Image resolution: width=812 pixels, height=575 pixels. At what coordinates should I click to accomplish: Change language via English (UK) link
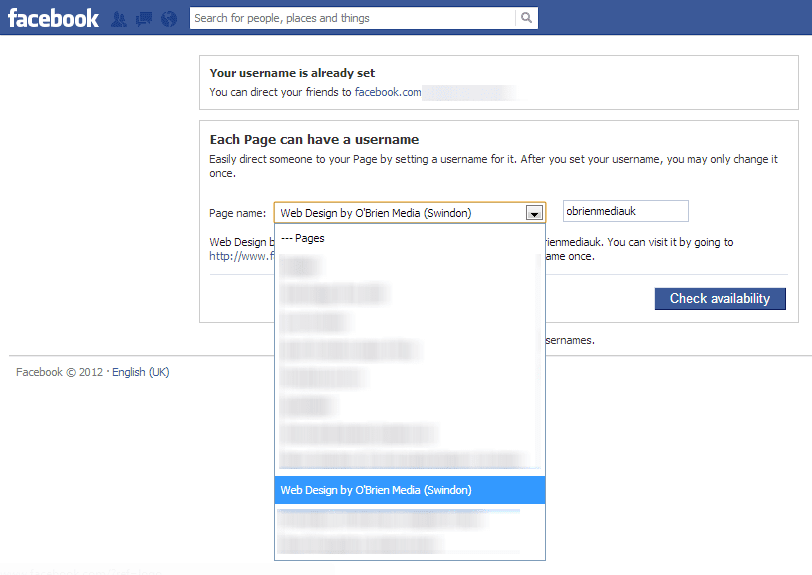point(141,372)
